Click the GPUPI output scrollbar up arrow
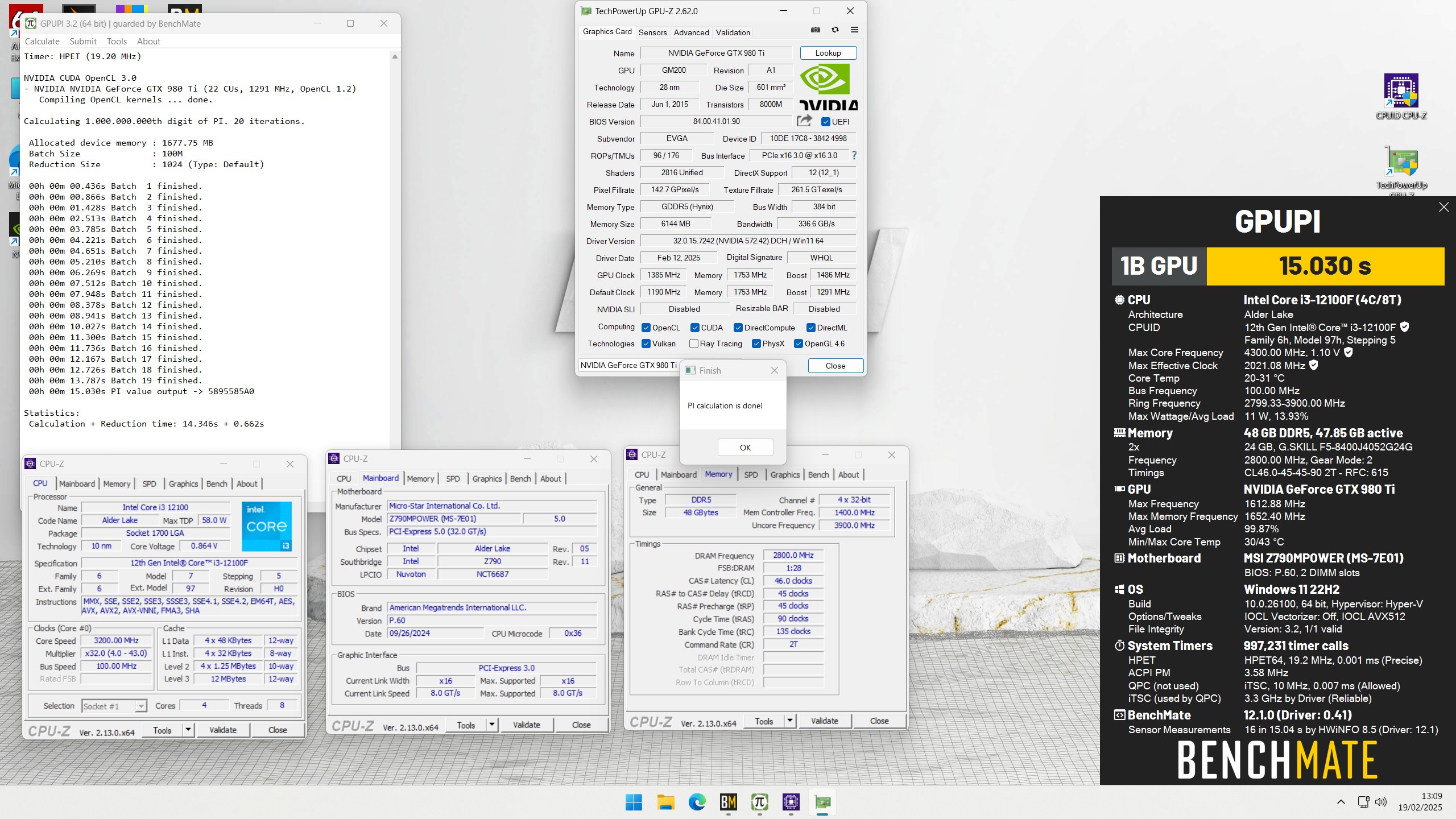 tap(395, 56)
